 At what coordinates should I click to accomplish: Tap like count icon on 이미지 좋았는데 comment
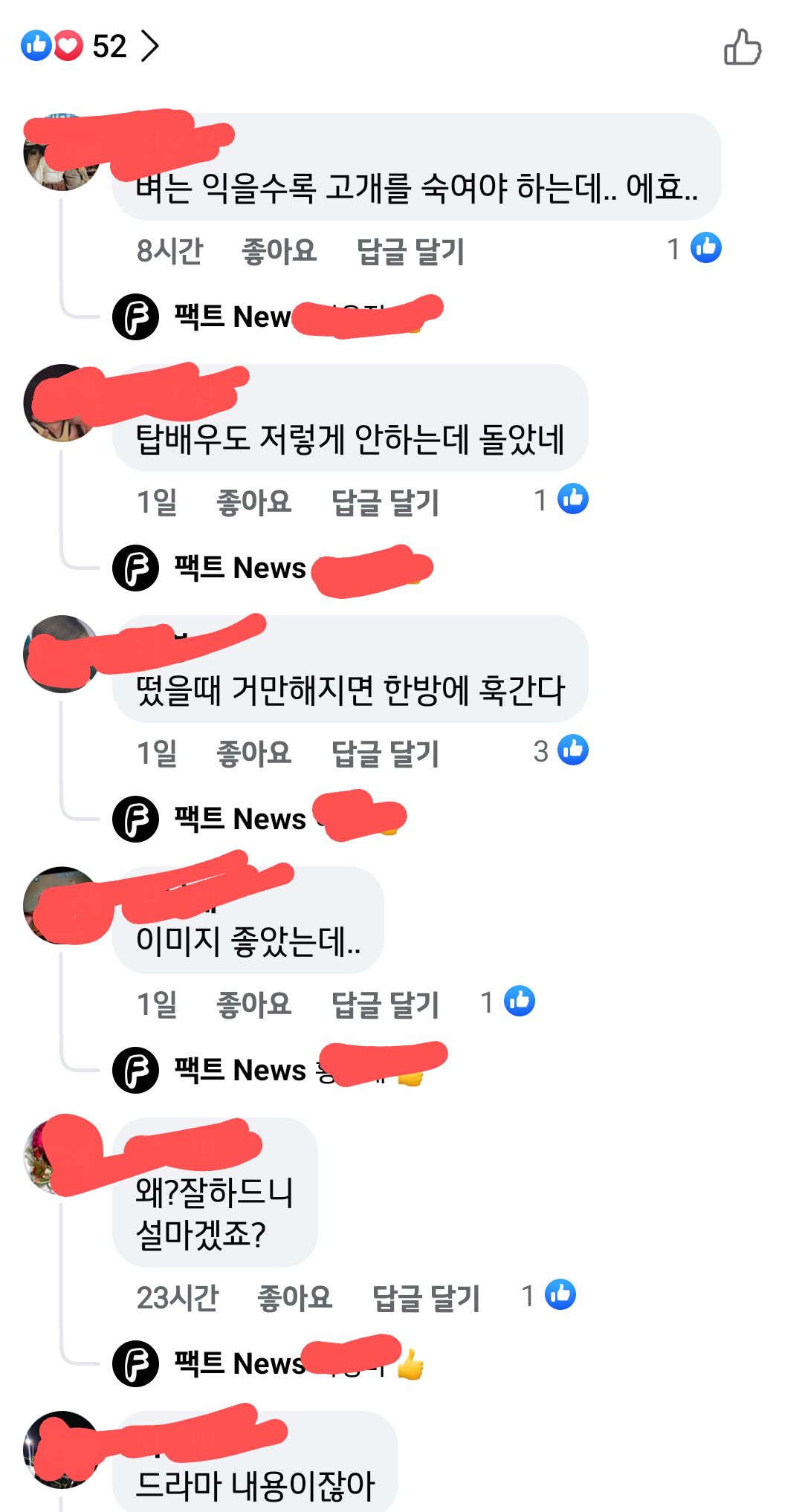[520, 1001]
